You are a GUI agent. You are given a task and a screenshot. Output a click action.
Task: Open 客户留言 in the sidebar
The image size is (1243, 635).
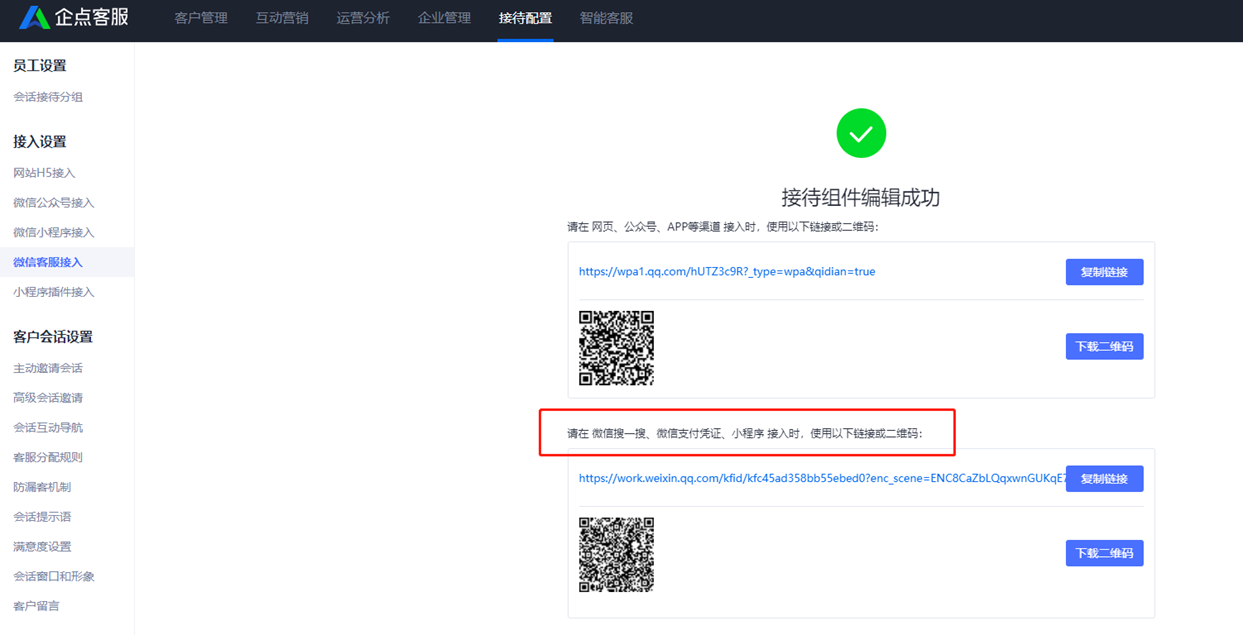(36, 606)
